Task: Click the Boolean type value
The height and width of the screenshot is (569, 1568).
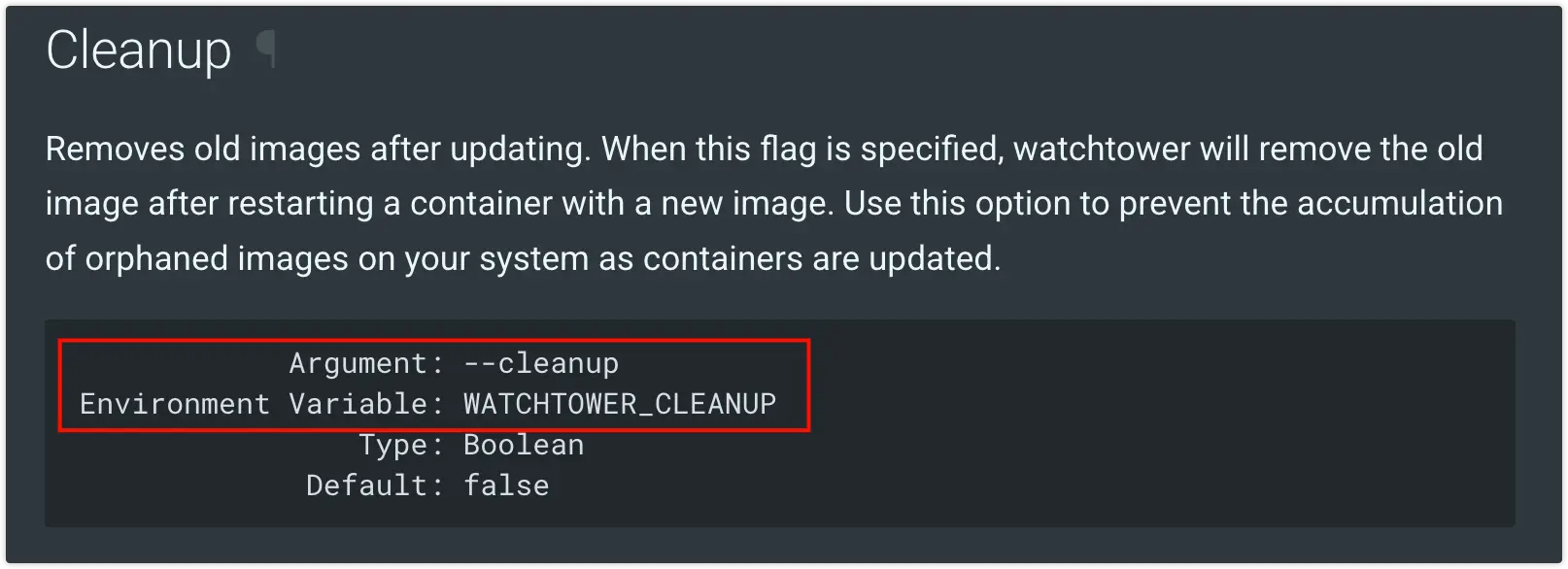Action: [x=524, y=445]
